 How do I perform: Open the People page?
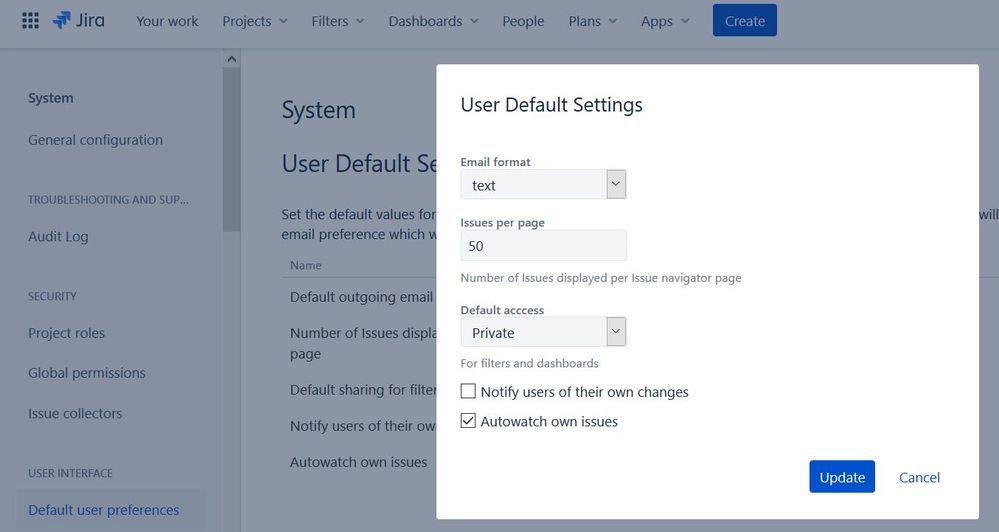click(523, 21)
